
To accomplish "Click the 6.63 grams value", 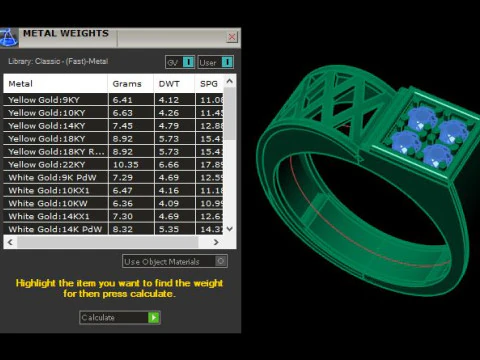I will point(122,113).
